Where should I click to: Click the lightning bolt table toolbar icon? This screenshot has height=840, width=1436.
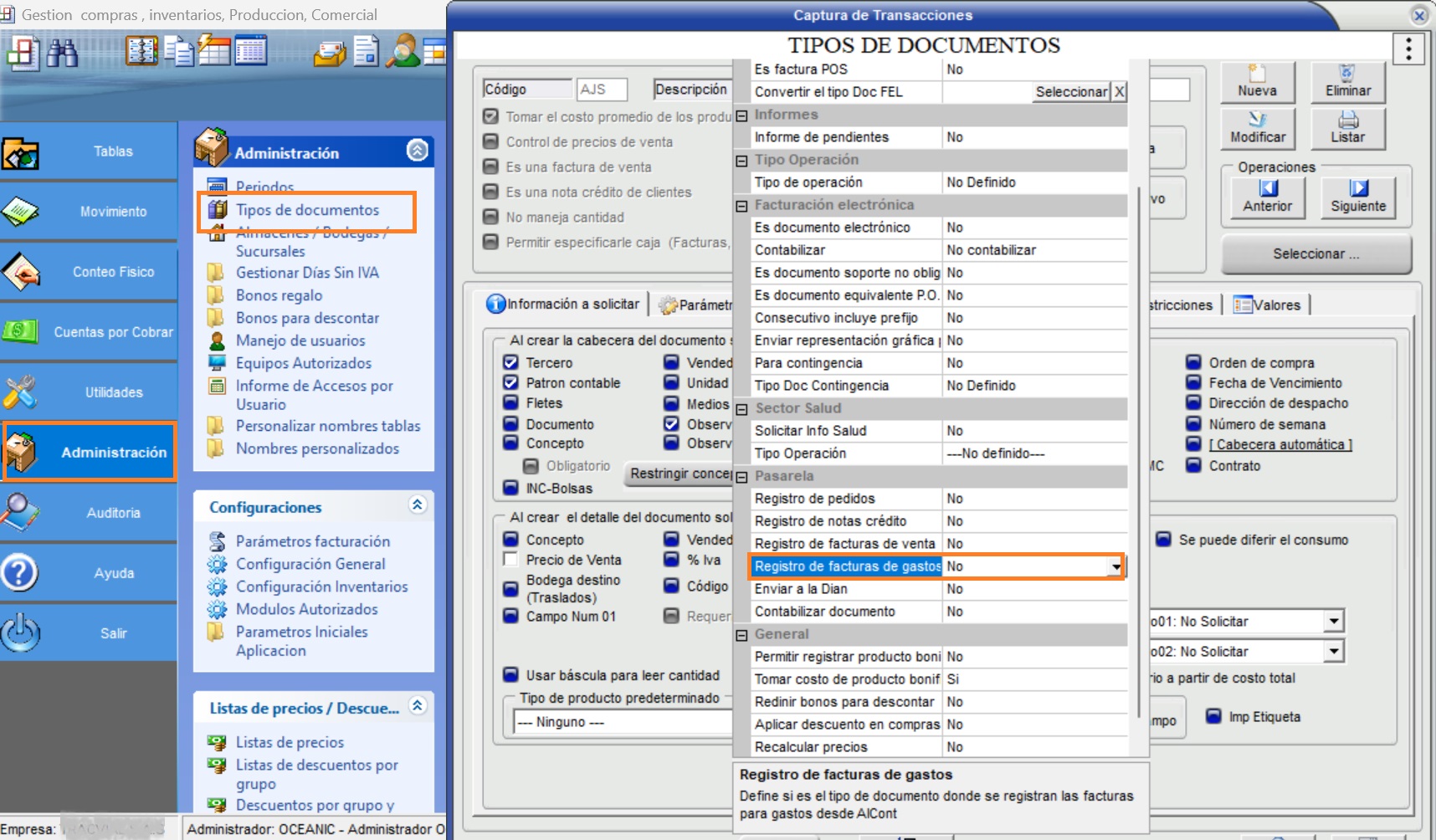coord(213,51)
